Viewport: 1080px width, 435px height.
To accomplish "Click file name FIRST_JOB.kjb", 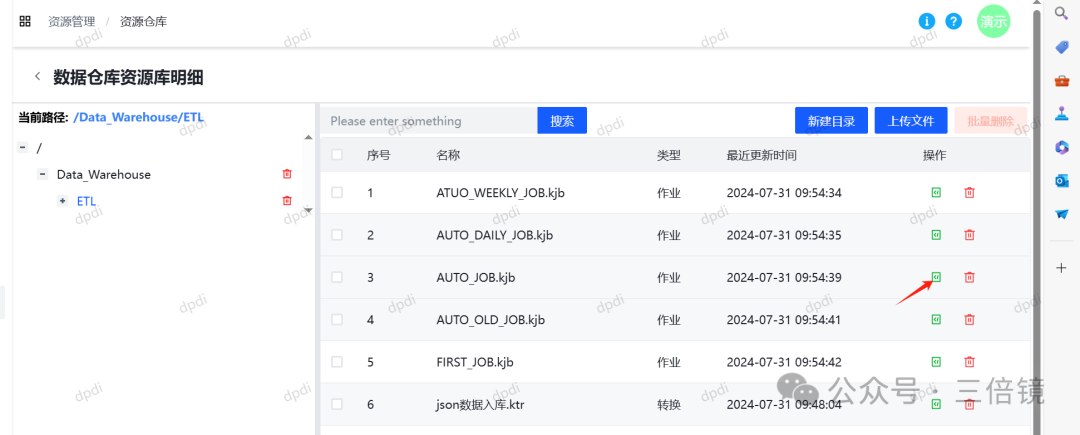I will (x=475, y=362).
